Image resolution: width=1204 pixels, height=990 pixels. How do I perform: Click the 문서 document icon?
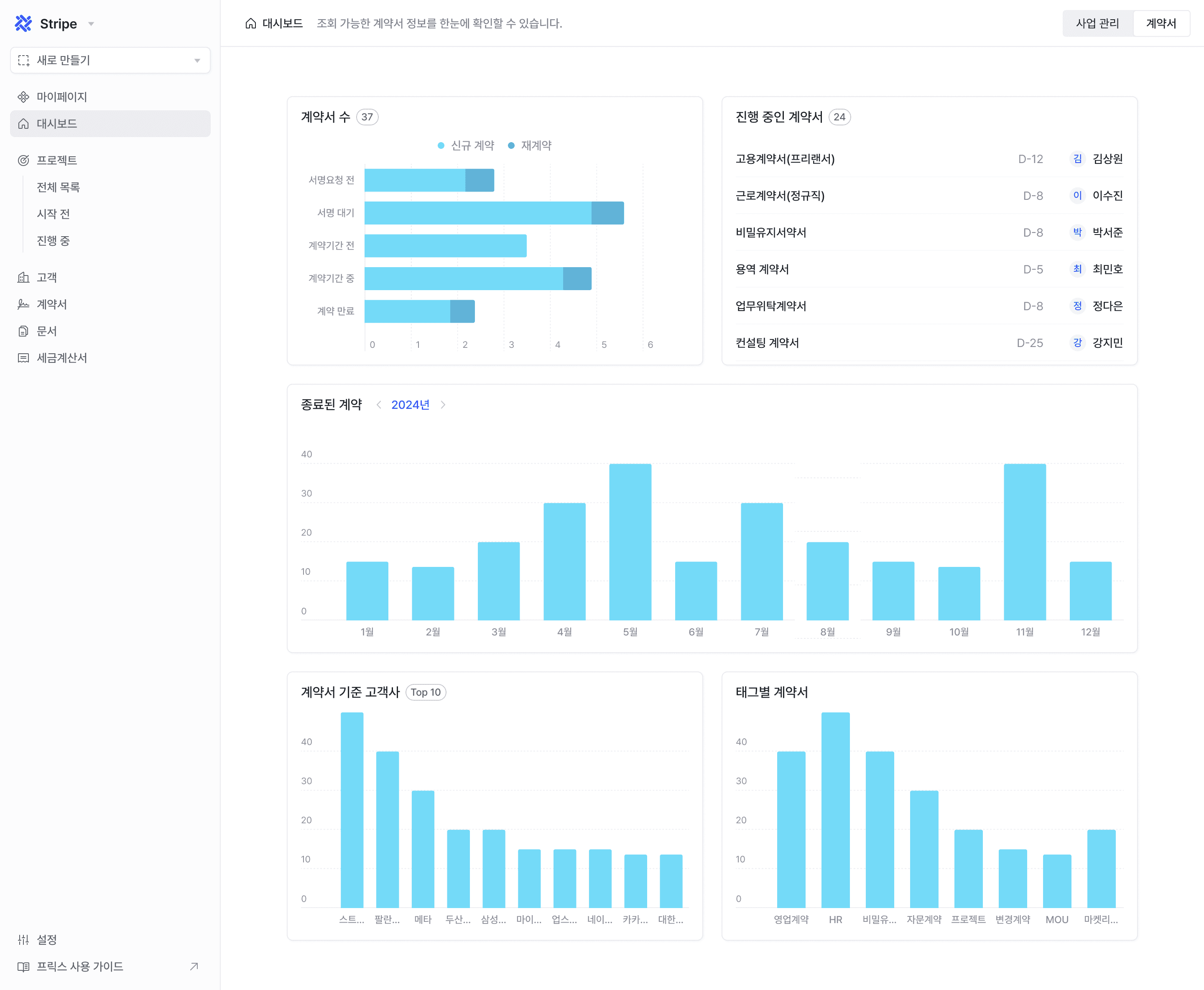[x=23, y=332]
